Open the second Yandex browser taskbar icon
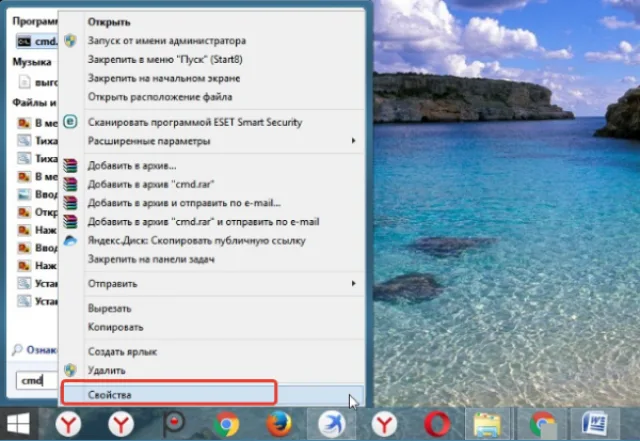 (121, 424)
